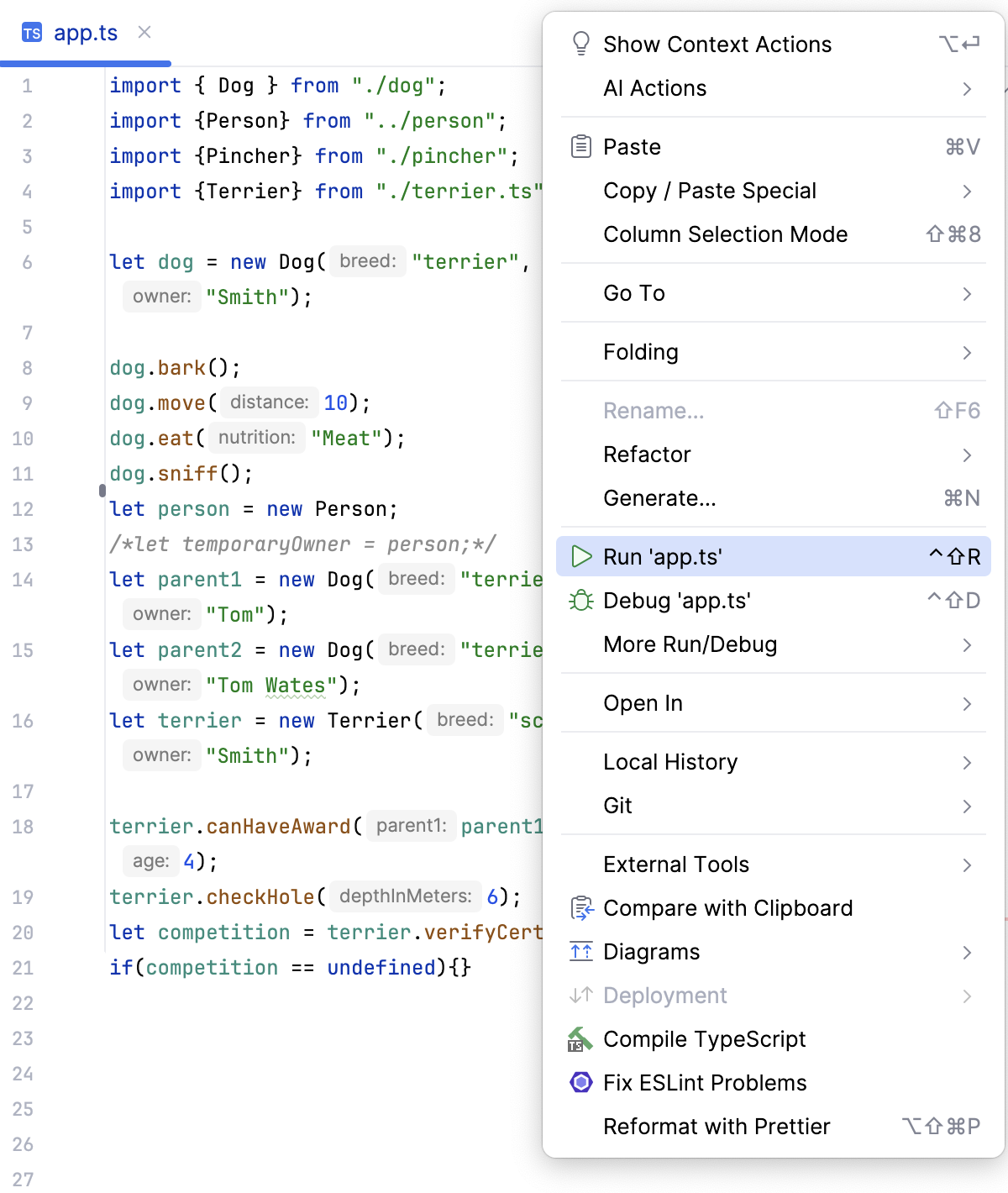
Task: Click the Compare with Clipboard icon
Action: (x=580, y=908)
